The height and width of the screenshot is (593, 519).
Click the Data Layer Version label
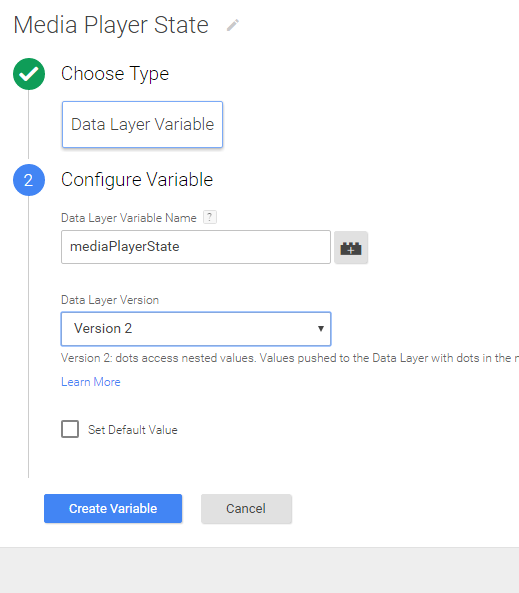[110, 300]
